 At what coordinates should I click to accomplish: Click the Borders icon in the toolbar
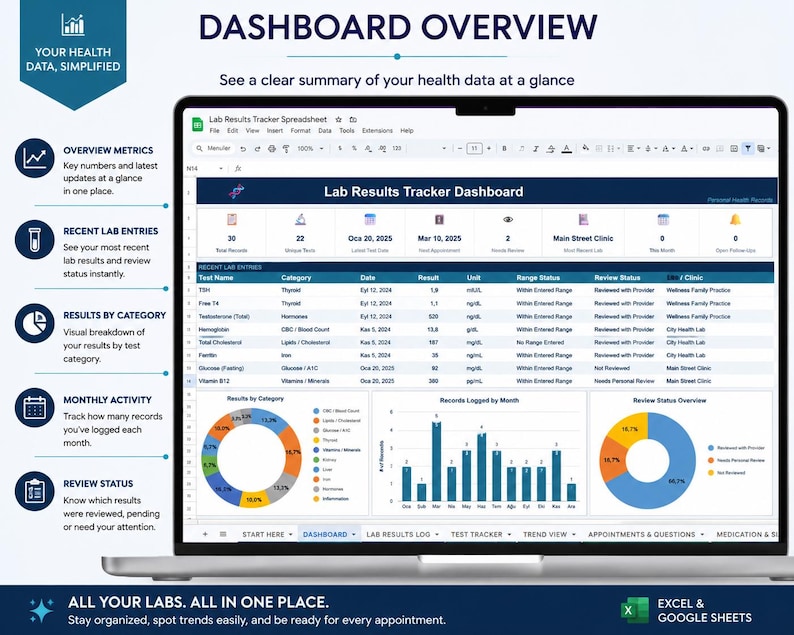[599, 148]
